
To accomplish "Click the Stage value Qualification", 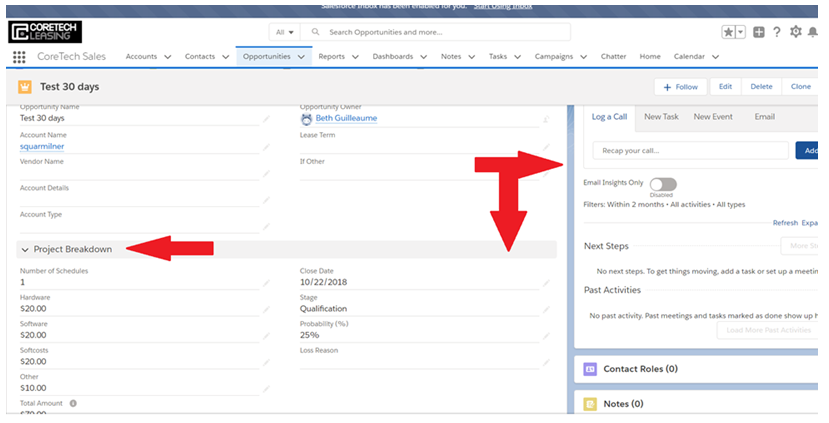I will click(324, 309).
